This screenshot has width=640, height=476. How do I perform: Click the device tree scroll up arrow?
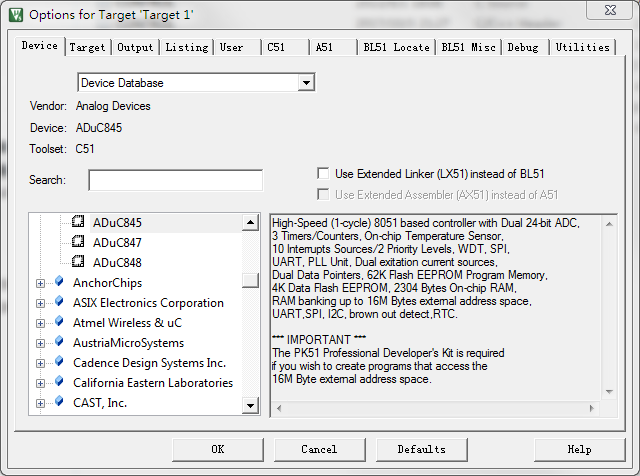coord(250,222)
